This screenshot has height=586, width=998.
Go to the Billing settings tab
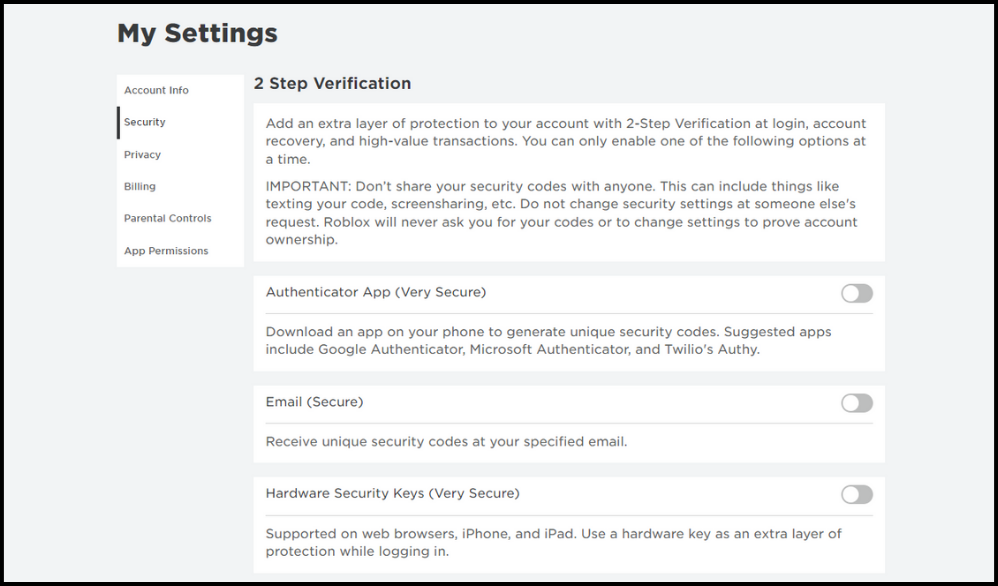(140, 187)
